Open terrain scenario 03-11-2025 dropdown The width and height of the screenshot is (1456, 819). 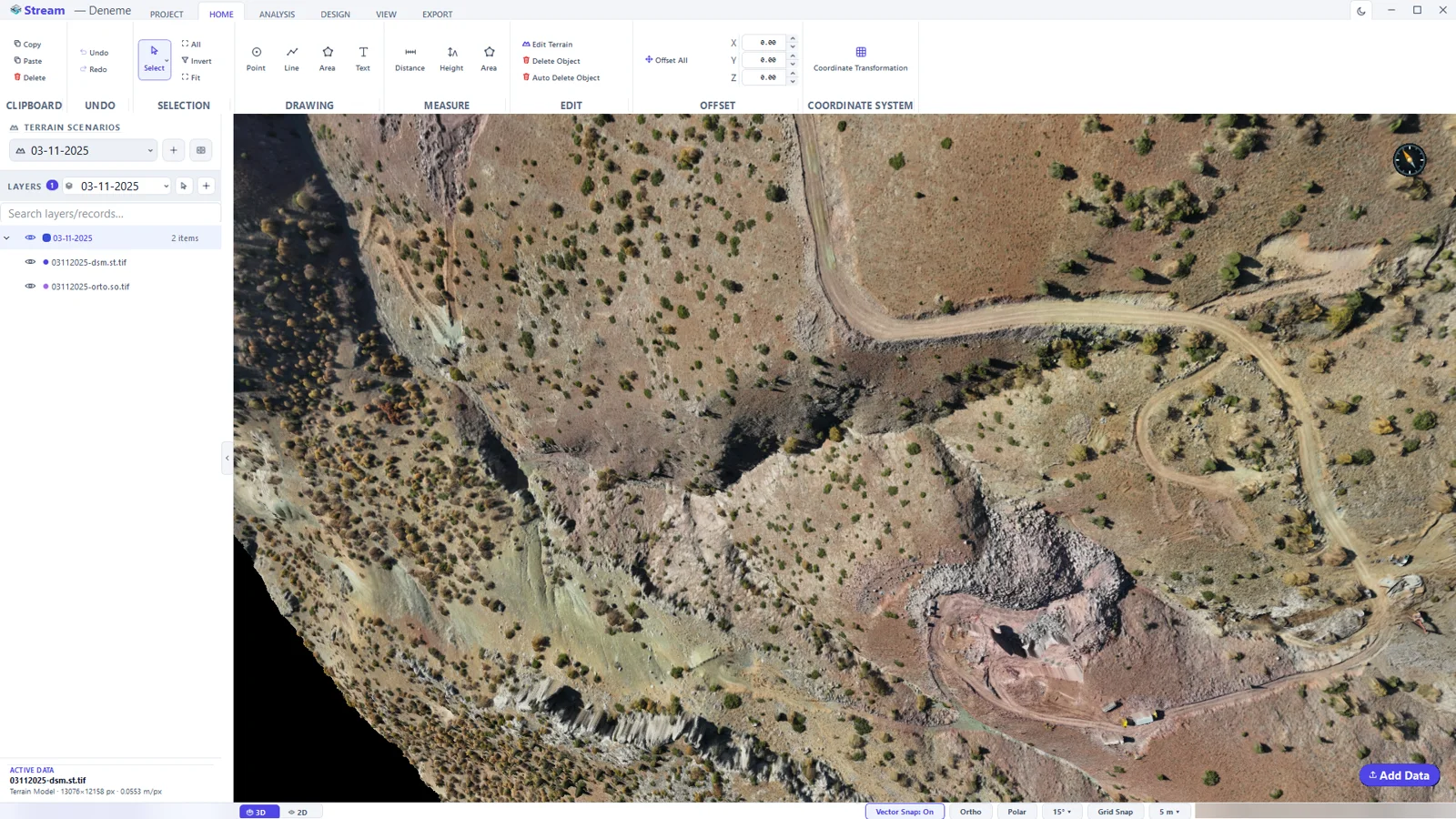pyautogui.click(x=84, y=150)
